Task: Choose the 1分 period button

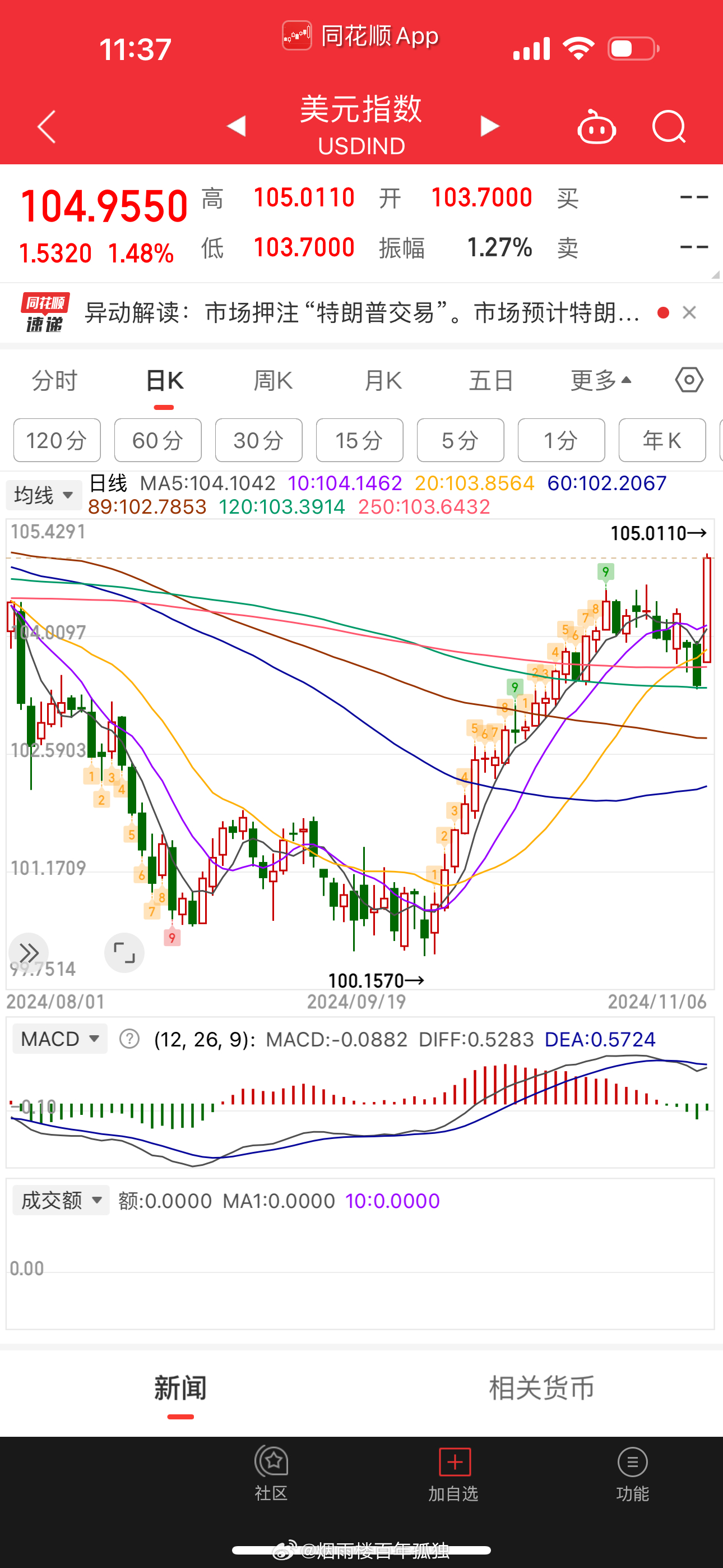Action: pos(561,440)
